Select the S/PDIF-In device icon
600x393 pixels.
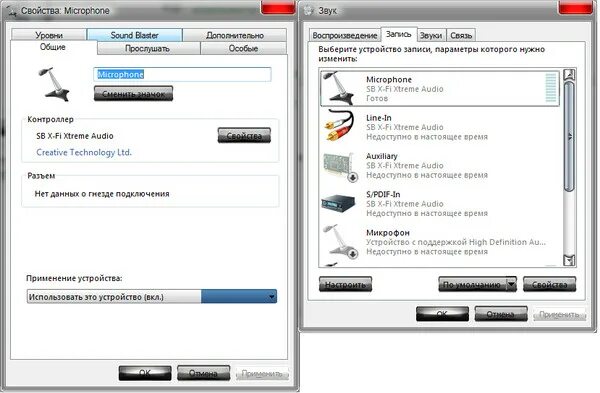(338, 203)
